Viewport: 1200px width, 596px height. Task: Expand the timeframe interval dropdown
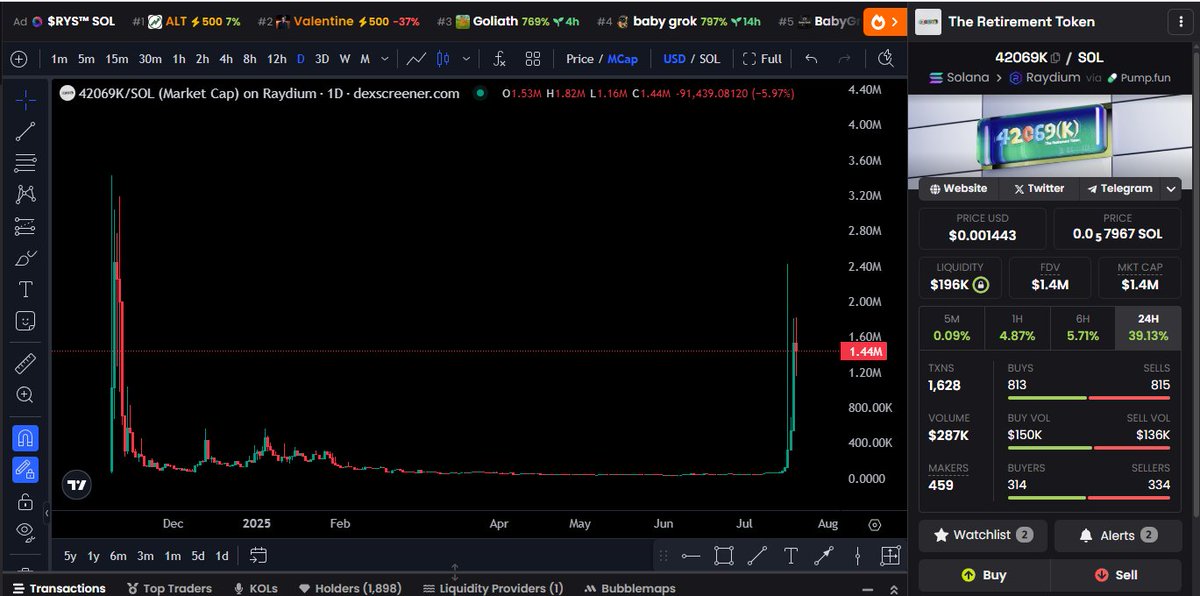(386, 59)
